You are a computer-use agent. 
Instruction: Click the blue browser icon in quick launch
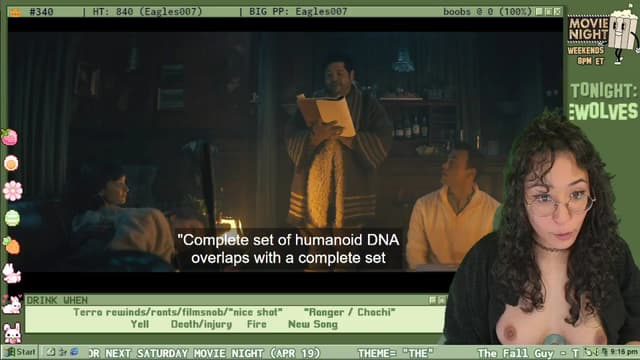tap(74, 352)
